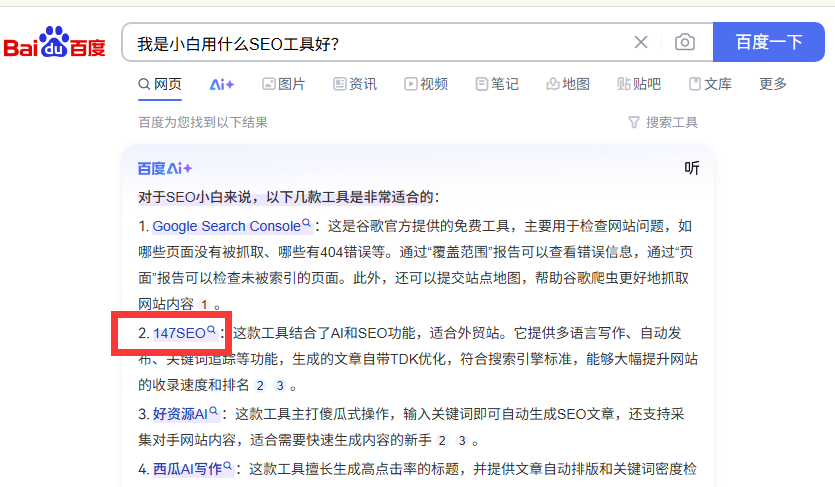The height and width of the screenshot is (487, 835).
Task: Click citation 2 after 收录速度和排名
Action: [260, 386]
